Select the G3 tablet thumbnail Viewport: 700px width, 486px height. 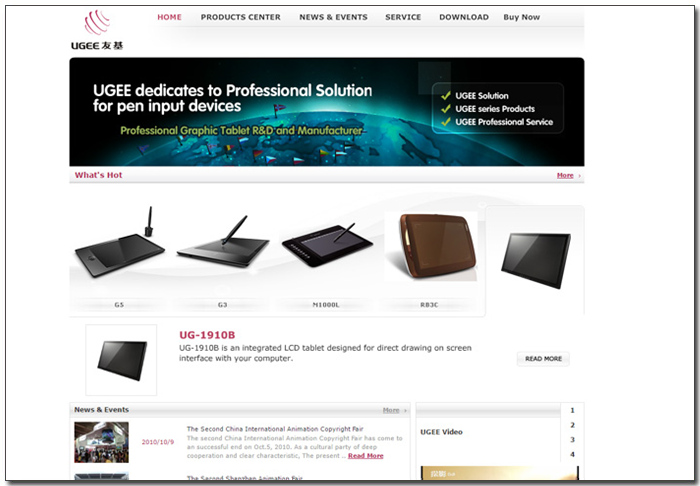click(x=223, y=243)
